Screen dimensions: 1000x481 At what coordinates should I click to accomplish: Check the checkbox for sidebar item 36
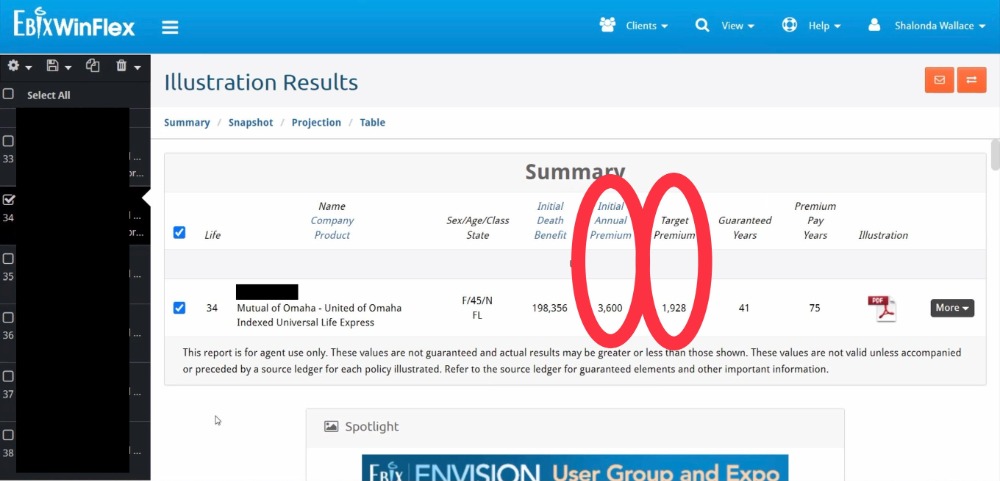coord(8,318)
